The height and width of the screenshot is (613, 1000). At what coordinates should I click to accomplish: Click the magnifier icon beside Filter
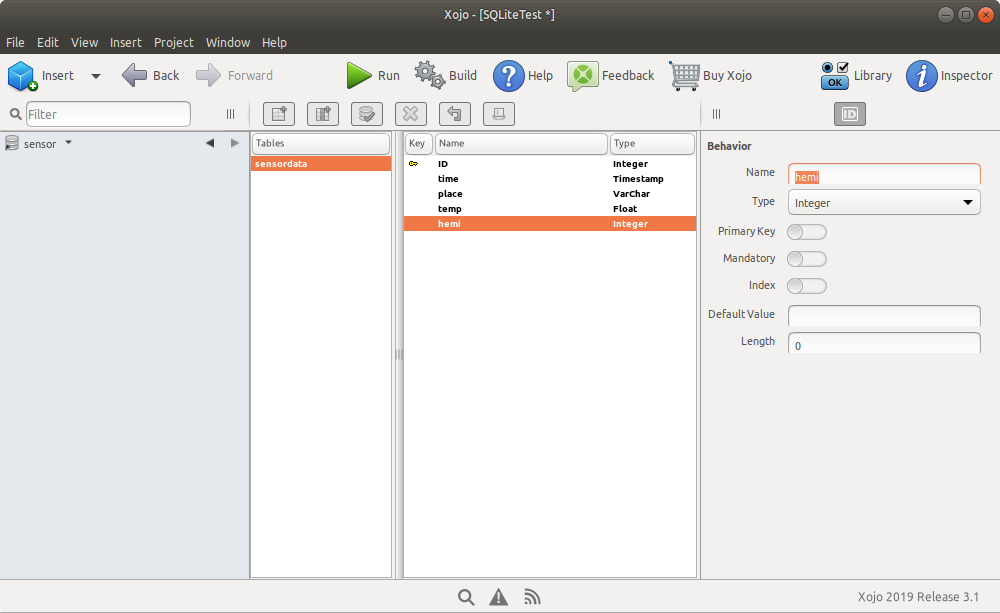coord(16,114)
